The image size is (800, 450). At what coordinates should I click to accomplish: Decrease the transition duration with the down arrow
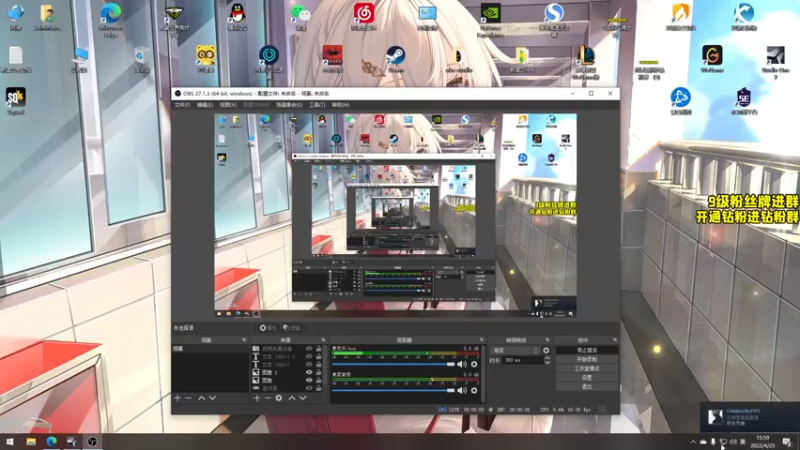click(x=547, y=362)
